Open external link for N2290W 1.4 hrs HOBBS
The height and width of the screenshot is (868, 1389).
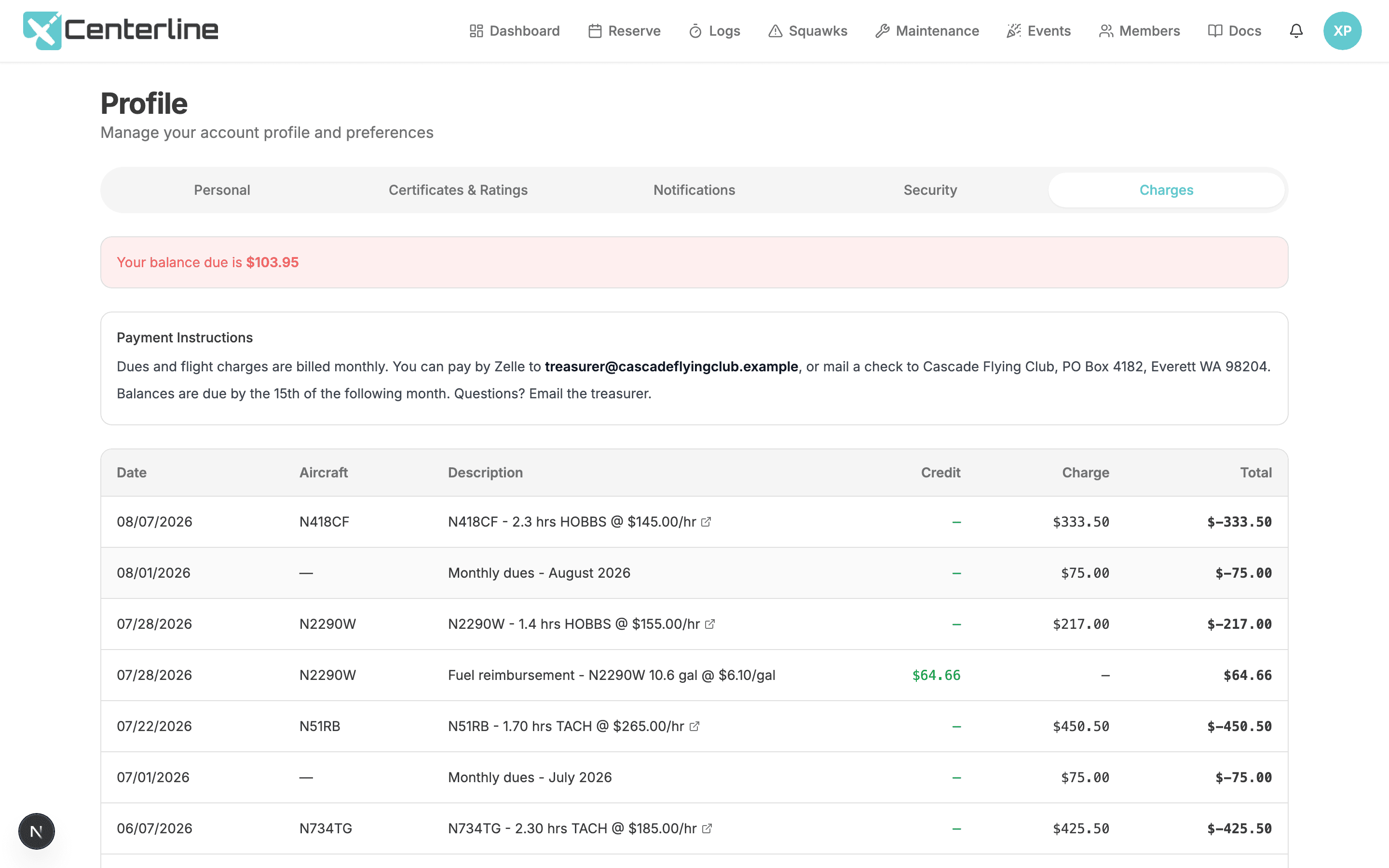point(710,624)
